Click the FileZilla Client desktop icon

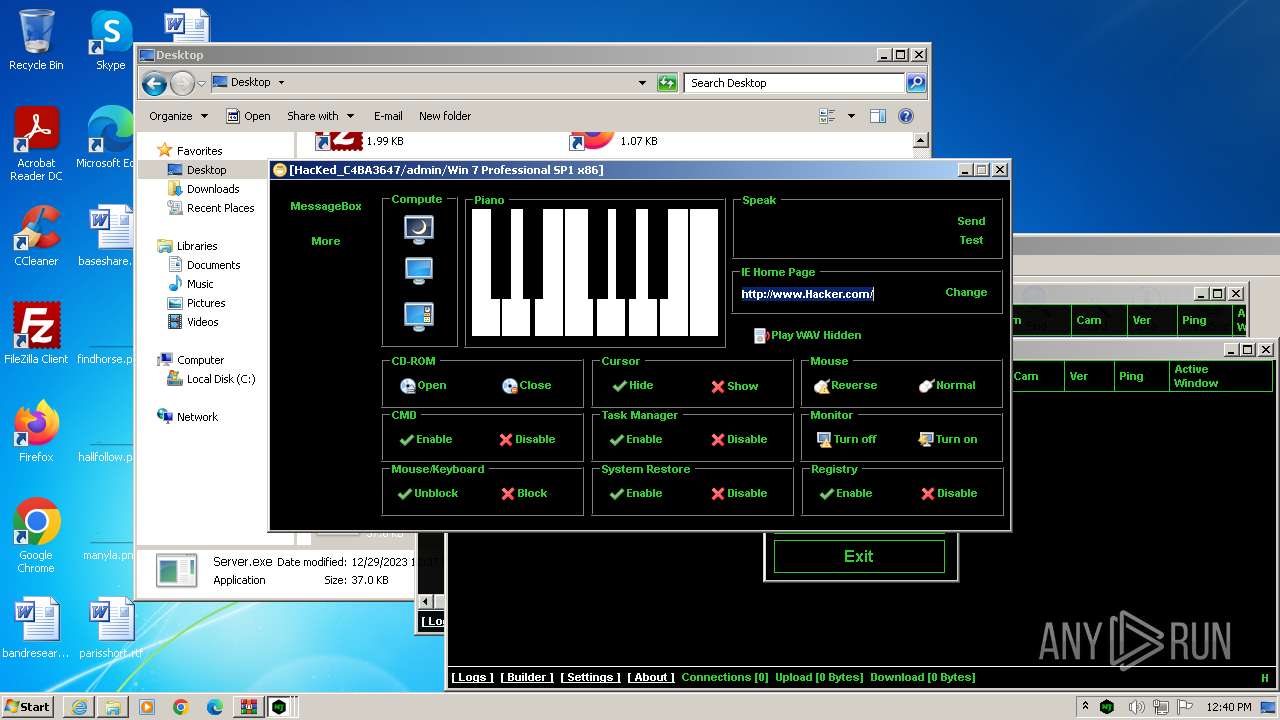pyautogui.click(x=36, y=333)
